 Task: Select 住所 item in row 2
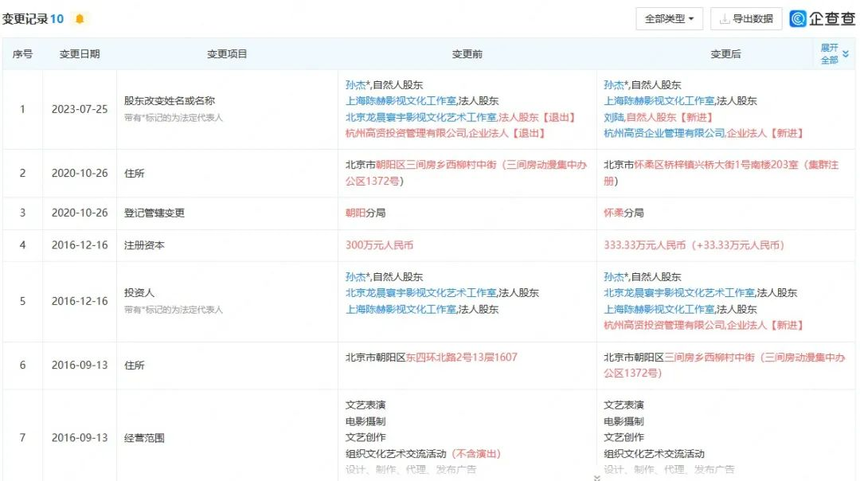(x=134, y=173)
